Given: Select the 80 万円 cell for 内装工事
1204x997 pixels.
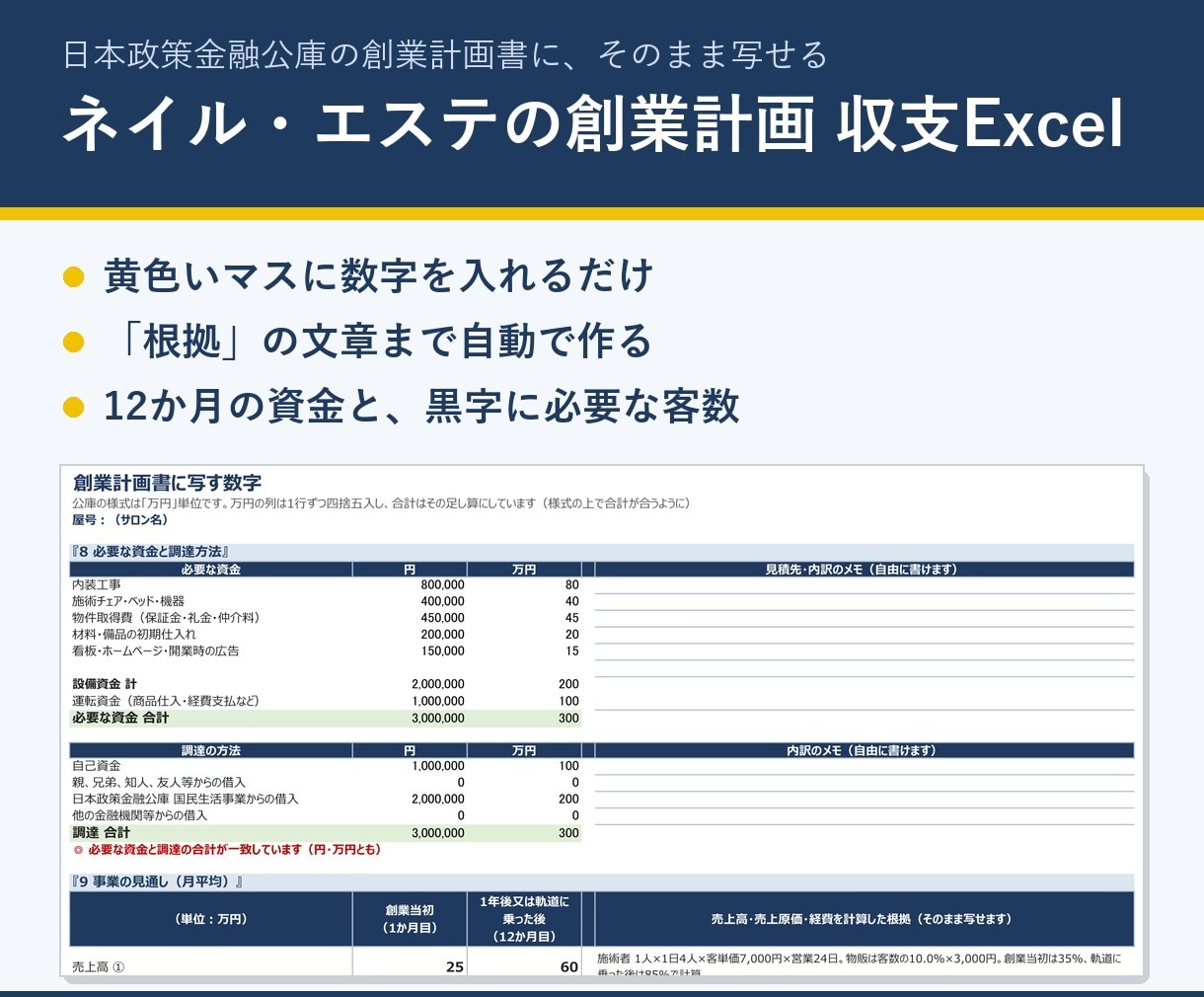Looking at the screenshot, I should [x=571, y=585].
